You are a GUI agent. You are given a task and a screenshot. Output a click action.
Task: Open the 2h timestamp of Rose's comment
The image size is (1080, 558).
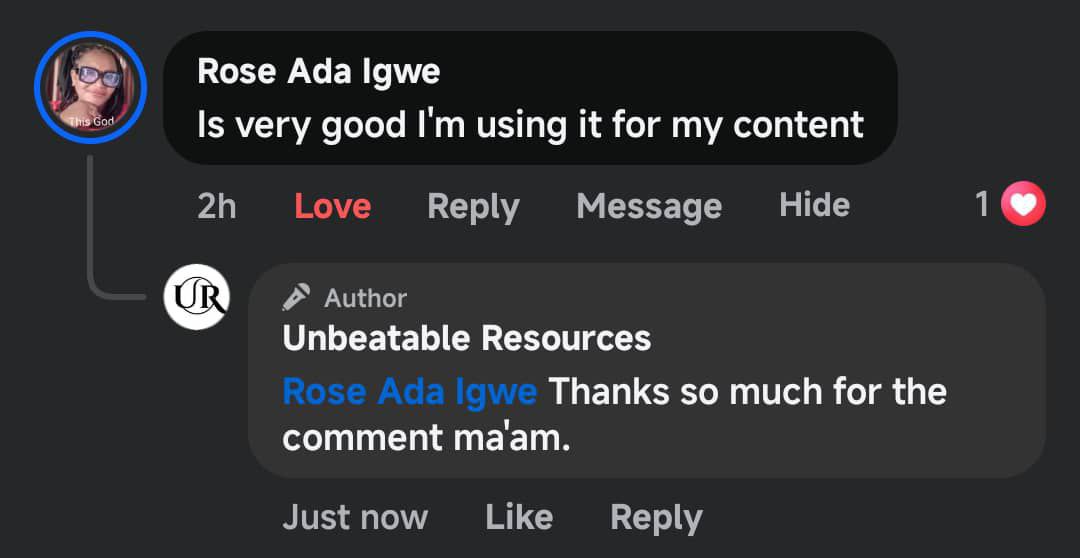pyautogui.click(x=217, y=206)
